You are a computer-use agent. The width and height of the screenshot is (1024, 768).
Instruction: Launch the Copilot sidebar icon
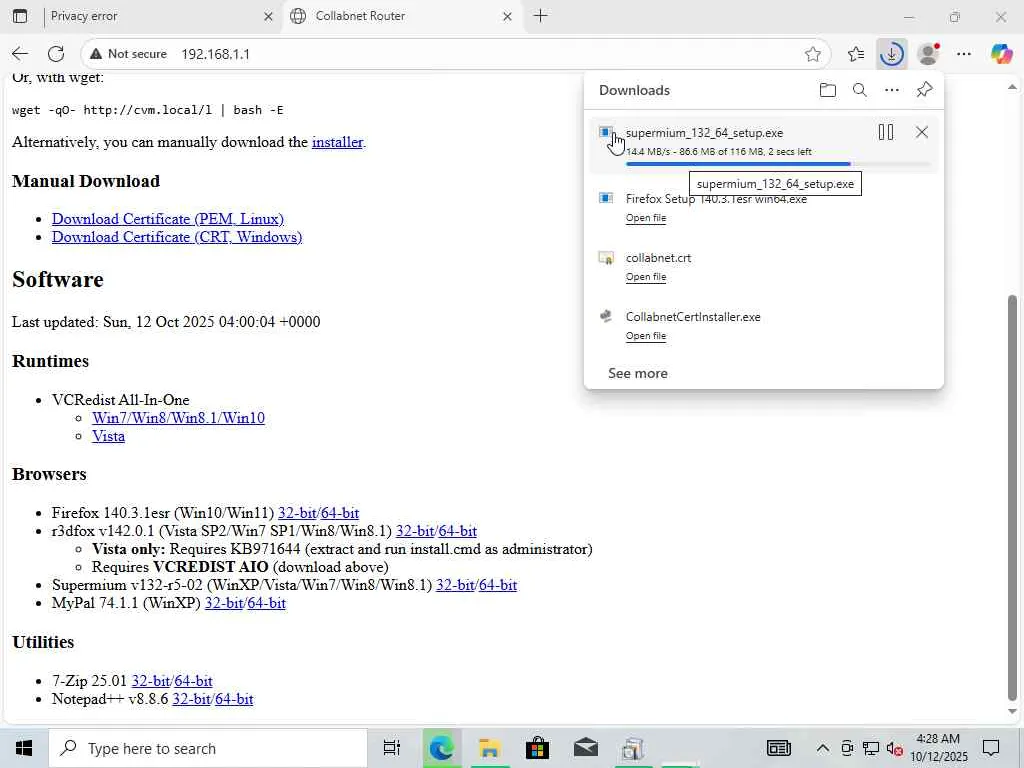(1001, 54)
